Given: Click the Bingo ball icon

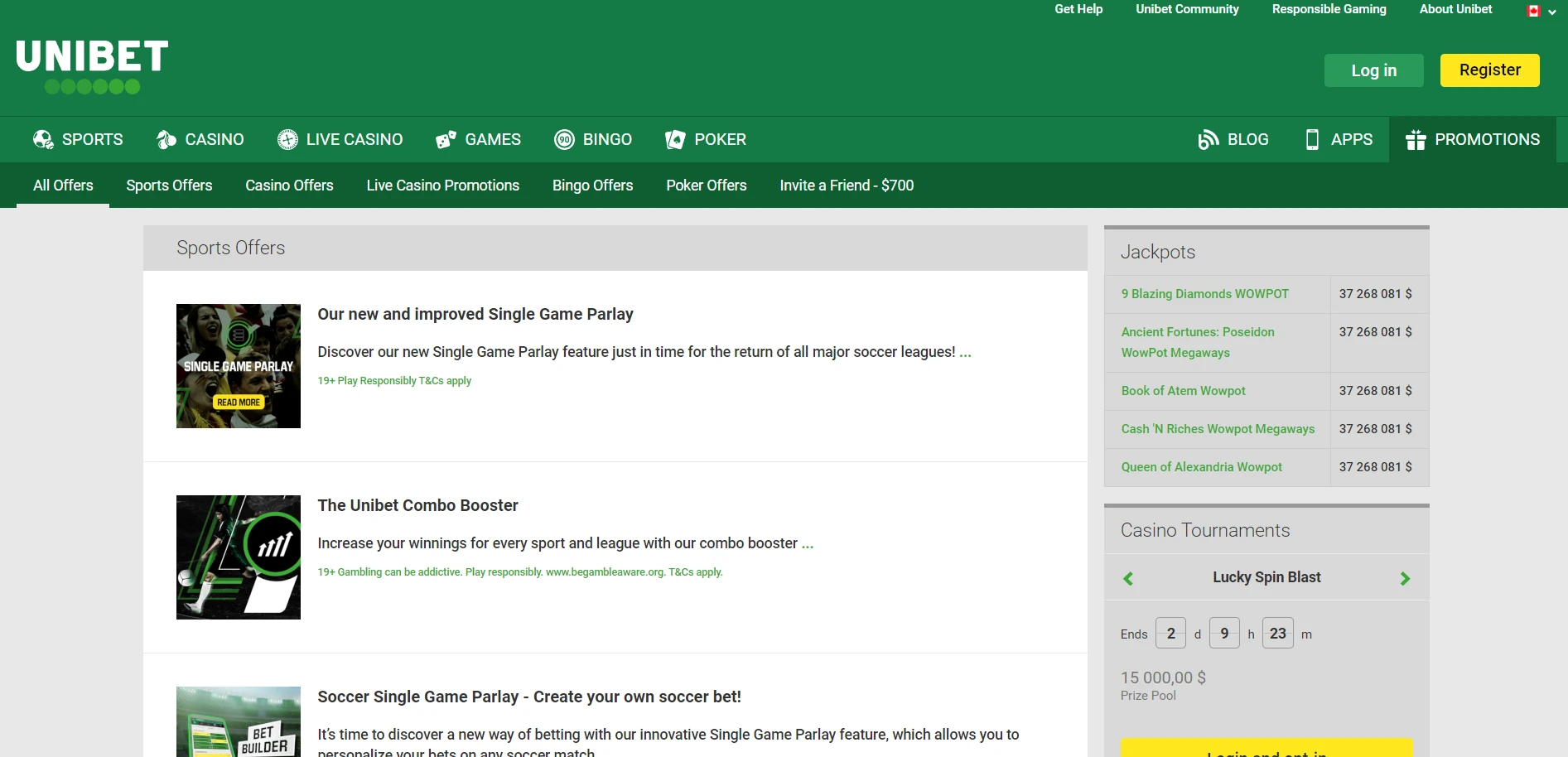Looking at the screenshot, I should pos(564,139).
